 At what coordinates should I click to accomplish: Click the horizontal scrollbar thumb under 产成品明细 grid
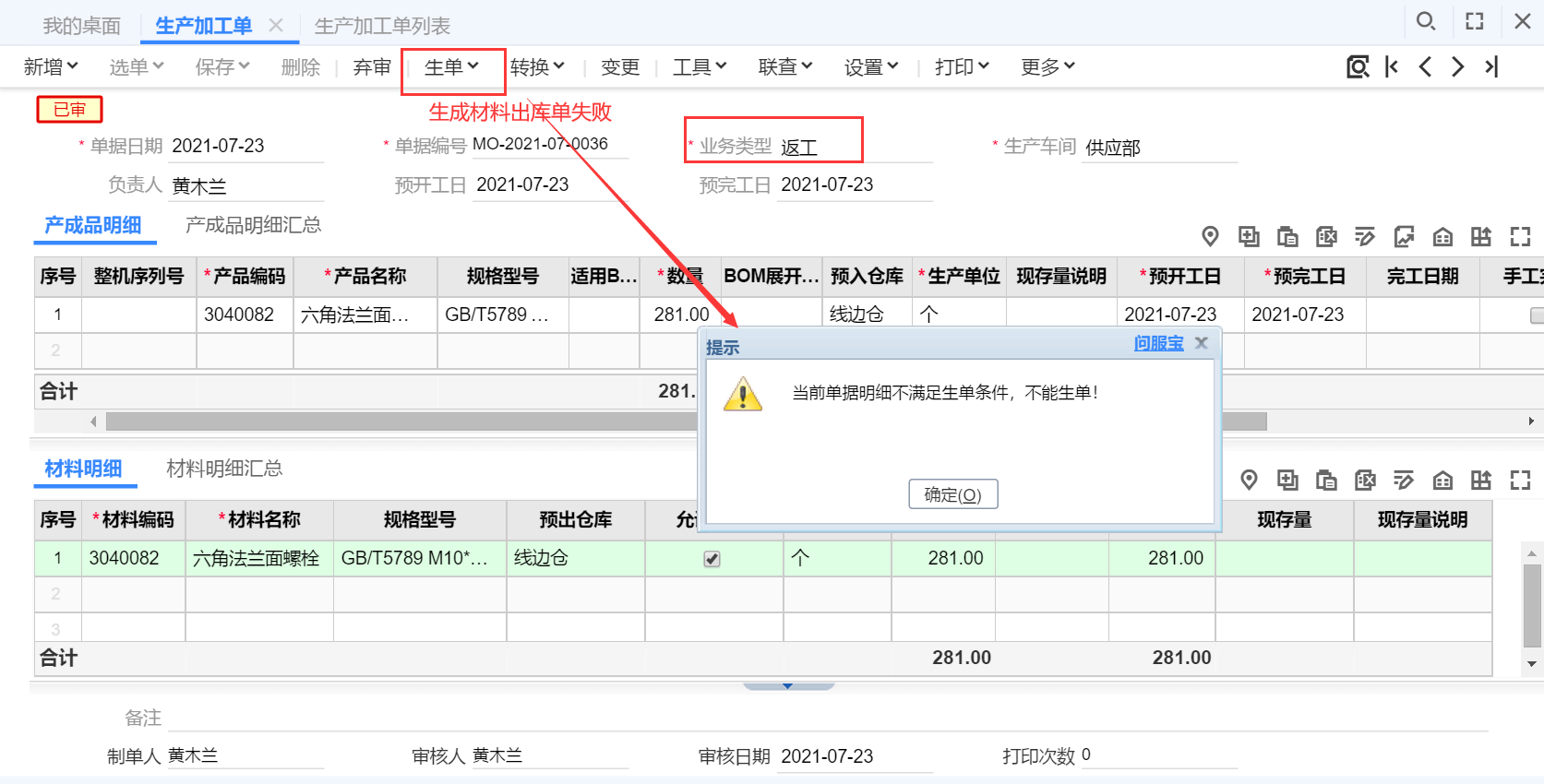tap(686, 422)
